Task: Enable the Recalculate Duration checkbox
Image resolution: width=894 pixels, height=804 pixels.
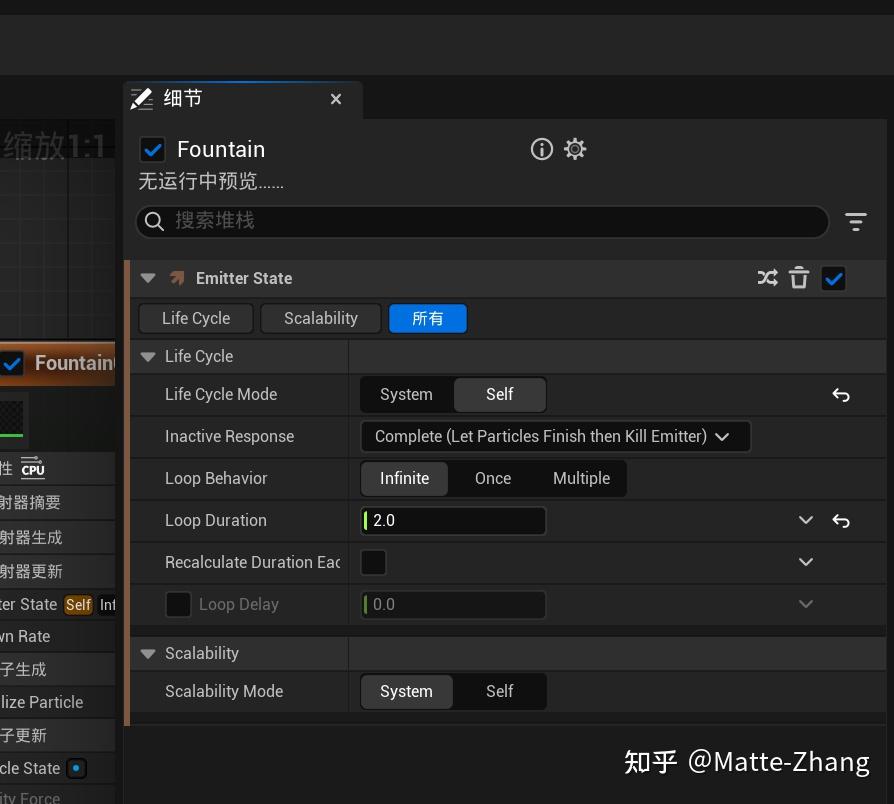Action: (x=373, y=562)
